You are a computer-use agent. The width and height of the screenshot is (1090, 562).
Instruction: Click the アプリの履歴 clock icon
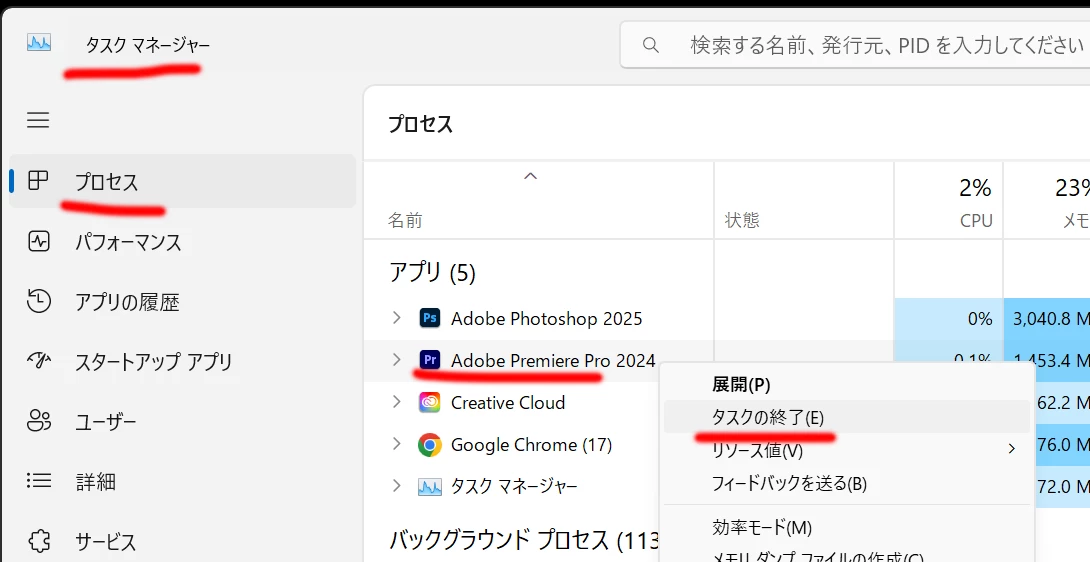(38, 301)
